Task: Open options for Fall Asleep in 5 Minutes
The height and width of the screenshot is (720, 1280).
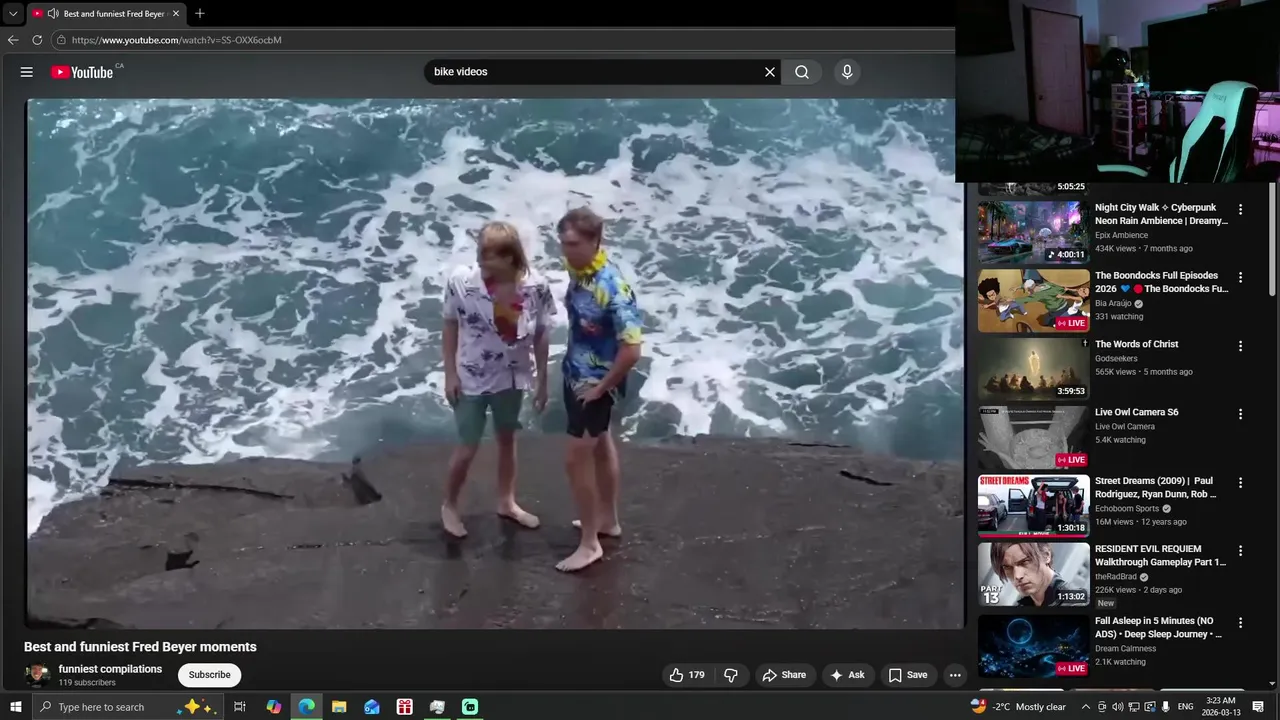Action: (x=1241, y=623)
